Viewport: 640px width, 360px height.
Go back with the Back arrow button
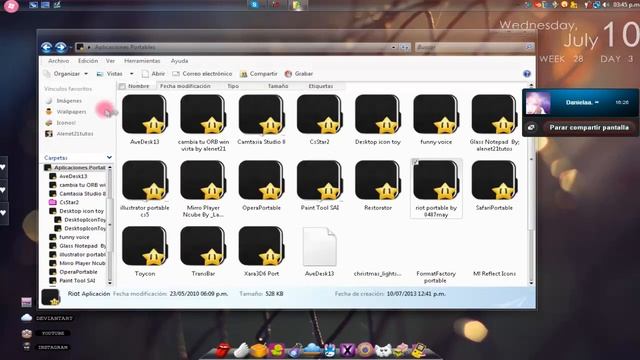(46, 47)
